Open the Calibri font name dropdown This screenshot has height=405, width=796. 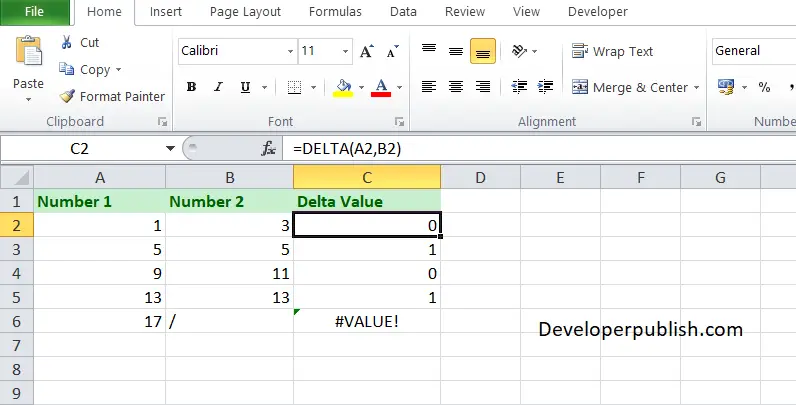[x=290, y=51]
